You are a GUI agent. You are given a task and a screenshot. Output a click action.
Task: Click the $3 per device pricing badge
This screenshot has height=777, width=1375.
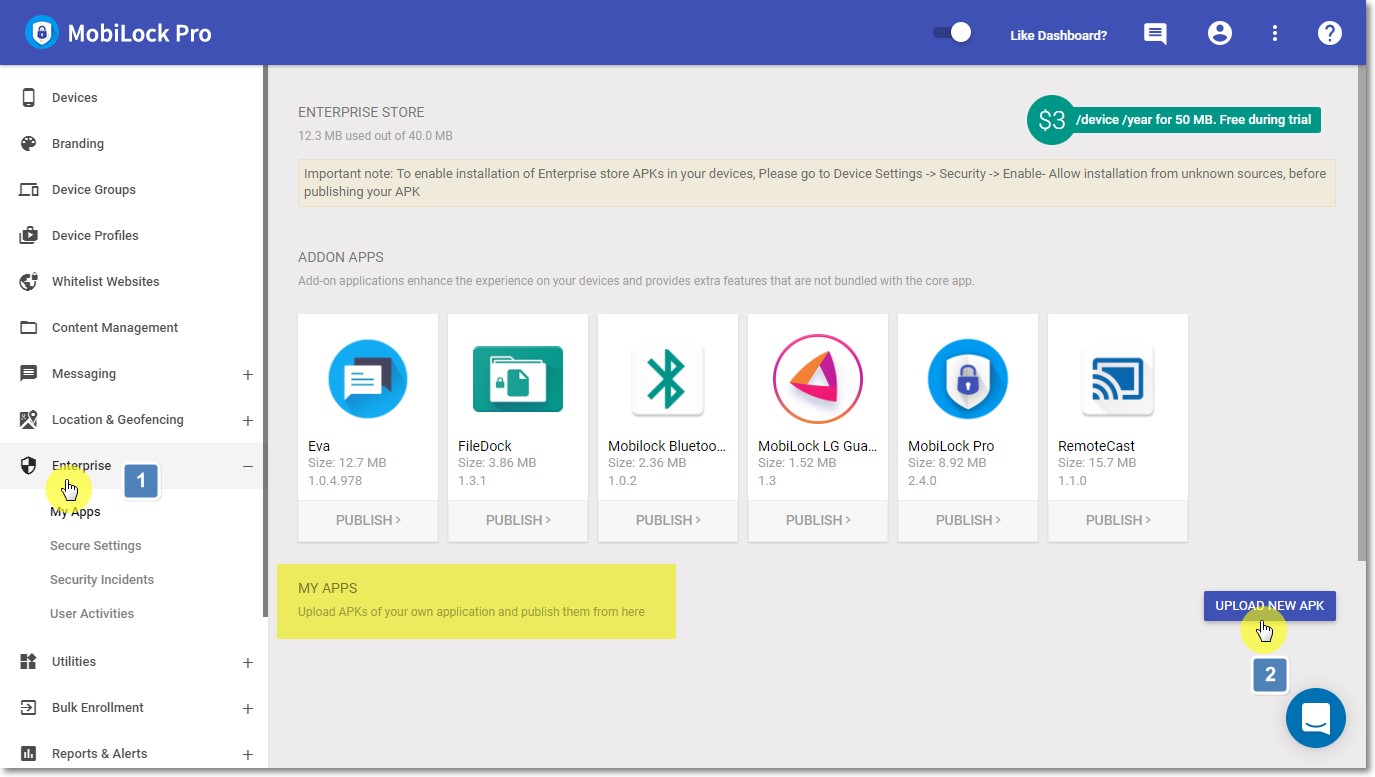1174,120
